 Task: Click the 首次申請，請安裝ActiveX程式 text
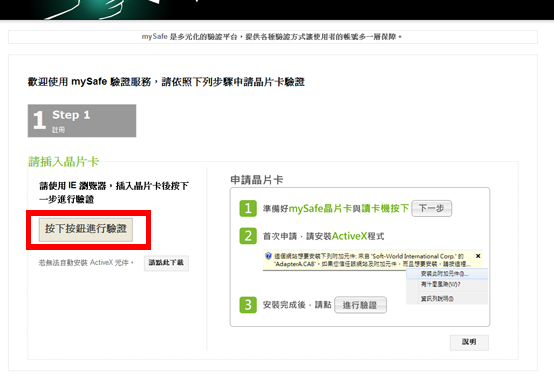(x=323, y=236)
